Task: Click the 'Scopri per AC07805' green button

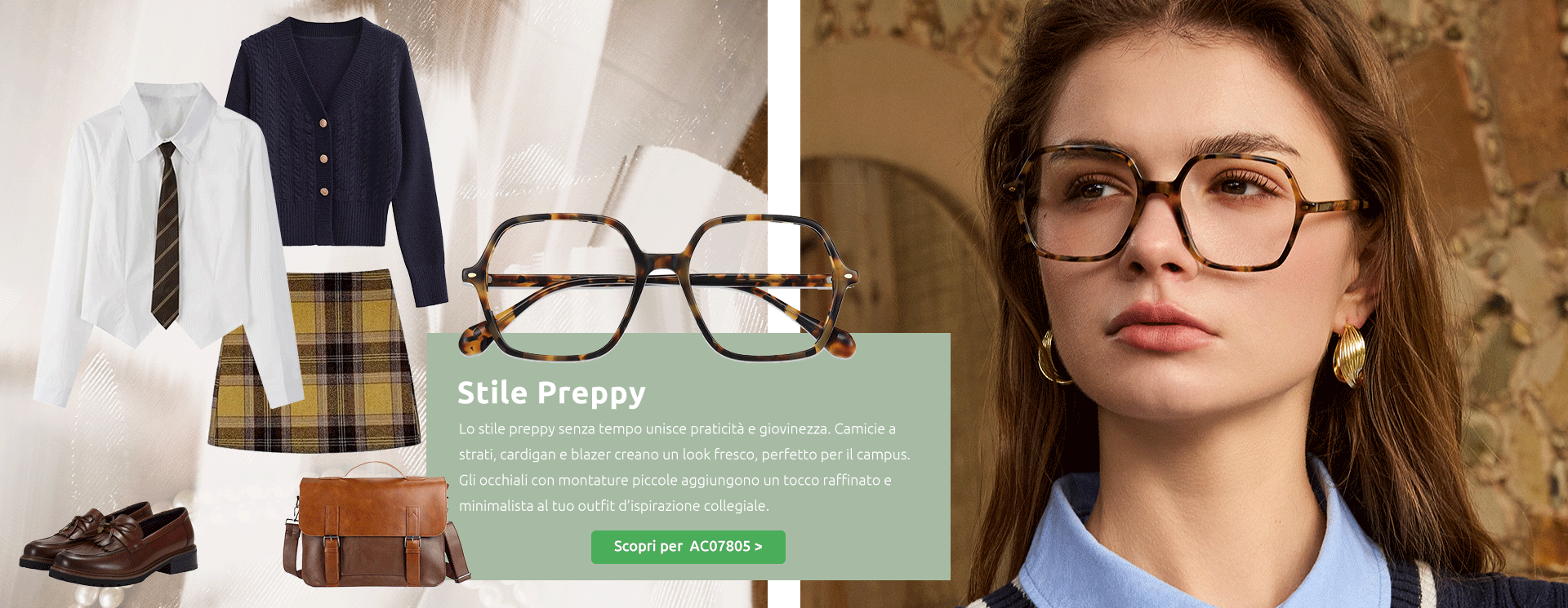Action: [x=688, y=547]
